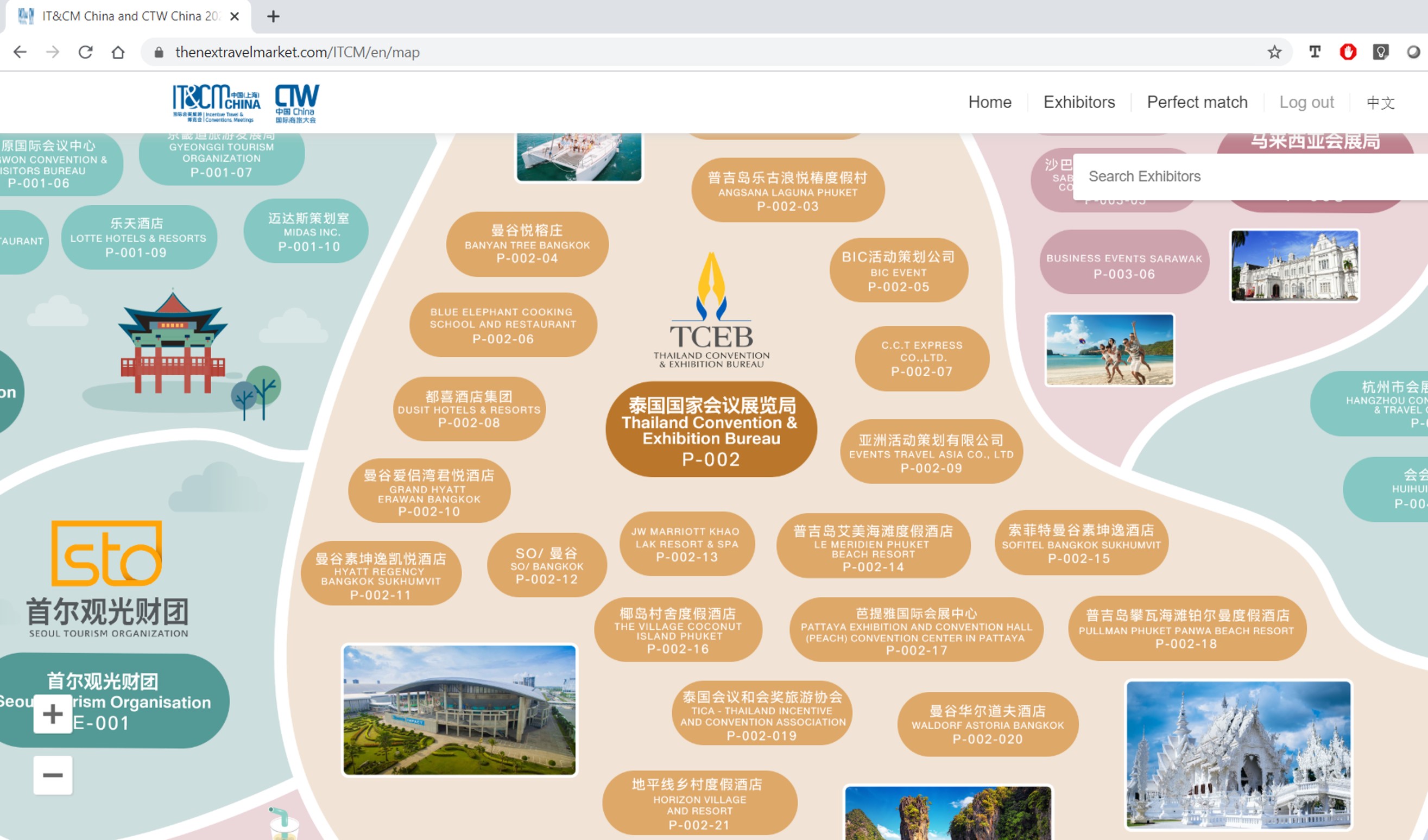This screenshot has height=840, width=1428.
Task: Open C.C.T Express Co. booth P-002-07
Action: [x=922, y=358]
